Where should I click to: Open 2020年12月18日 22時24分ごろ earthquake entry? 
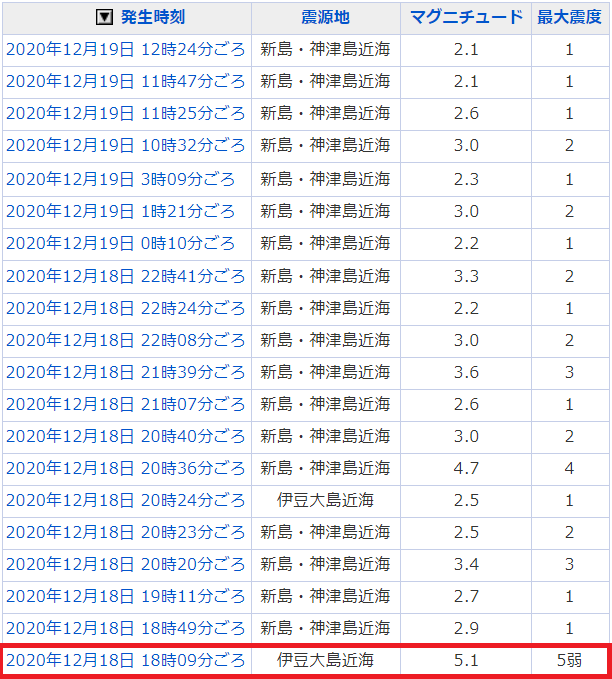tap(126, 308)
